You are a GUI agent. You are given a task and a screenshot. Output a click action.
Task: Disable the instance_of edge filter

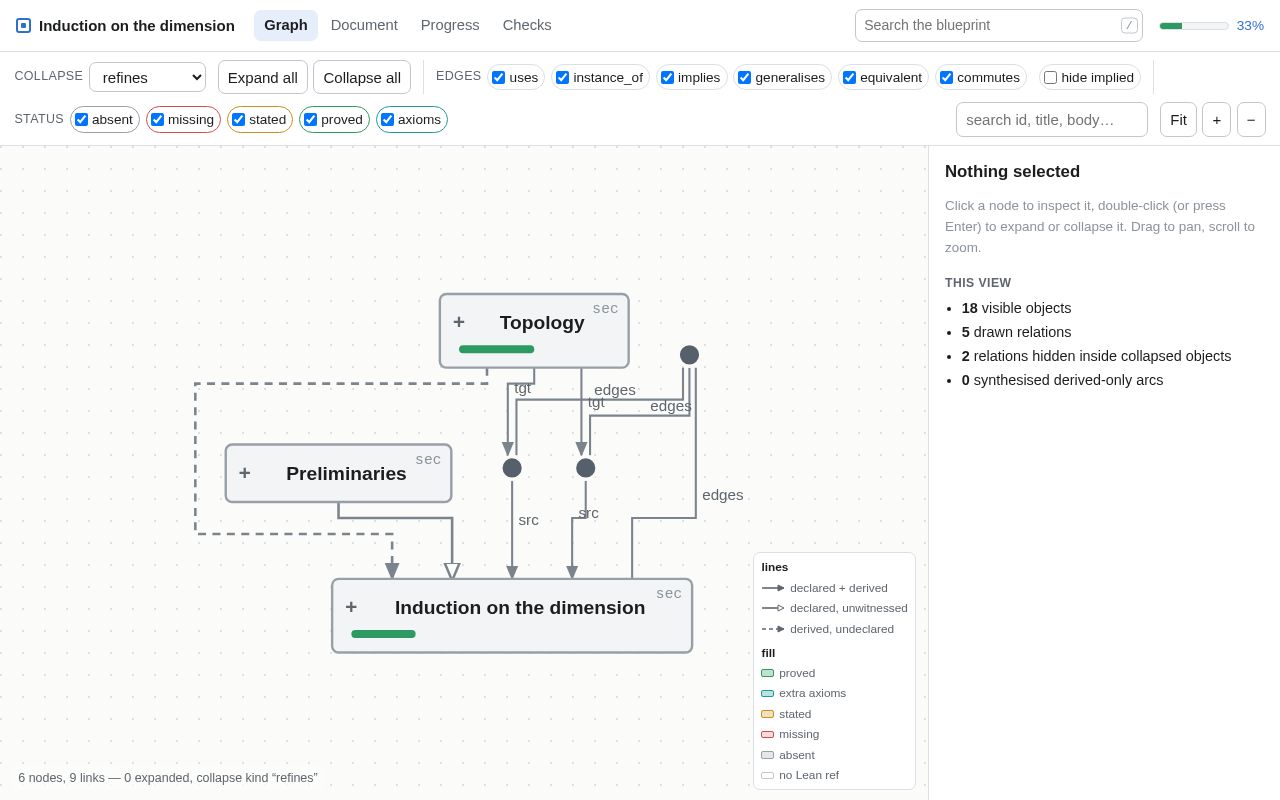562,77
